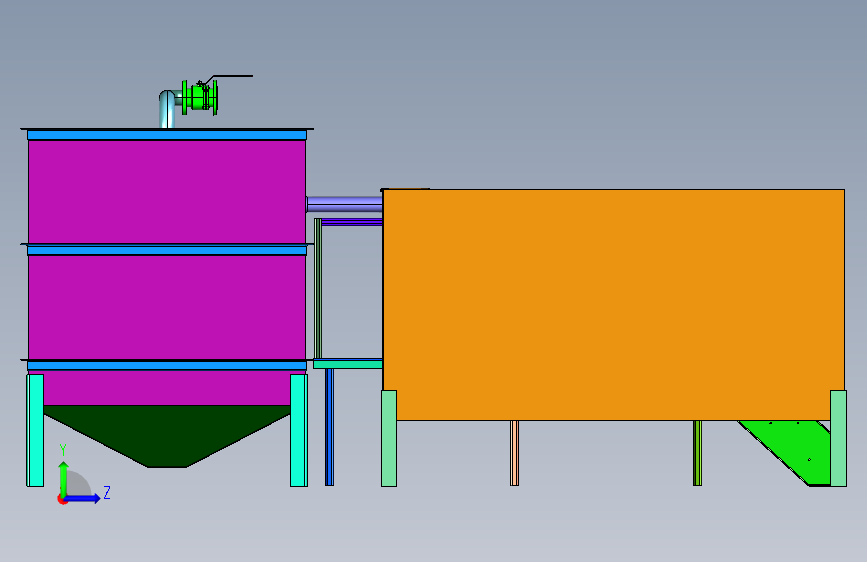Select the lavender pipe connecting both tanks
The width and height of the screenshot is (867, 562).
[x=344, y=204]
